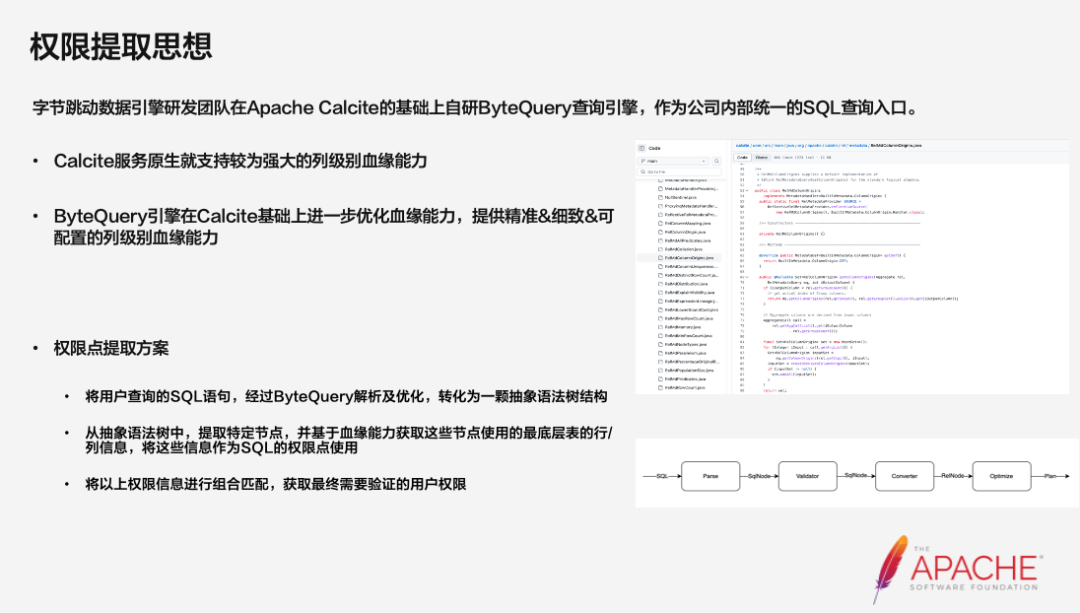Click the slide title 权限提取思想

tap(121, 46)
